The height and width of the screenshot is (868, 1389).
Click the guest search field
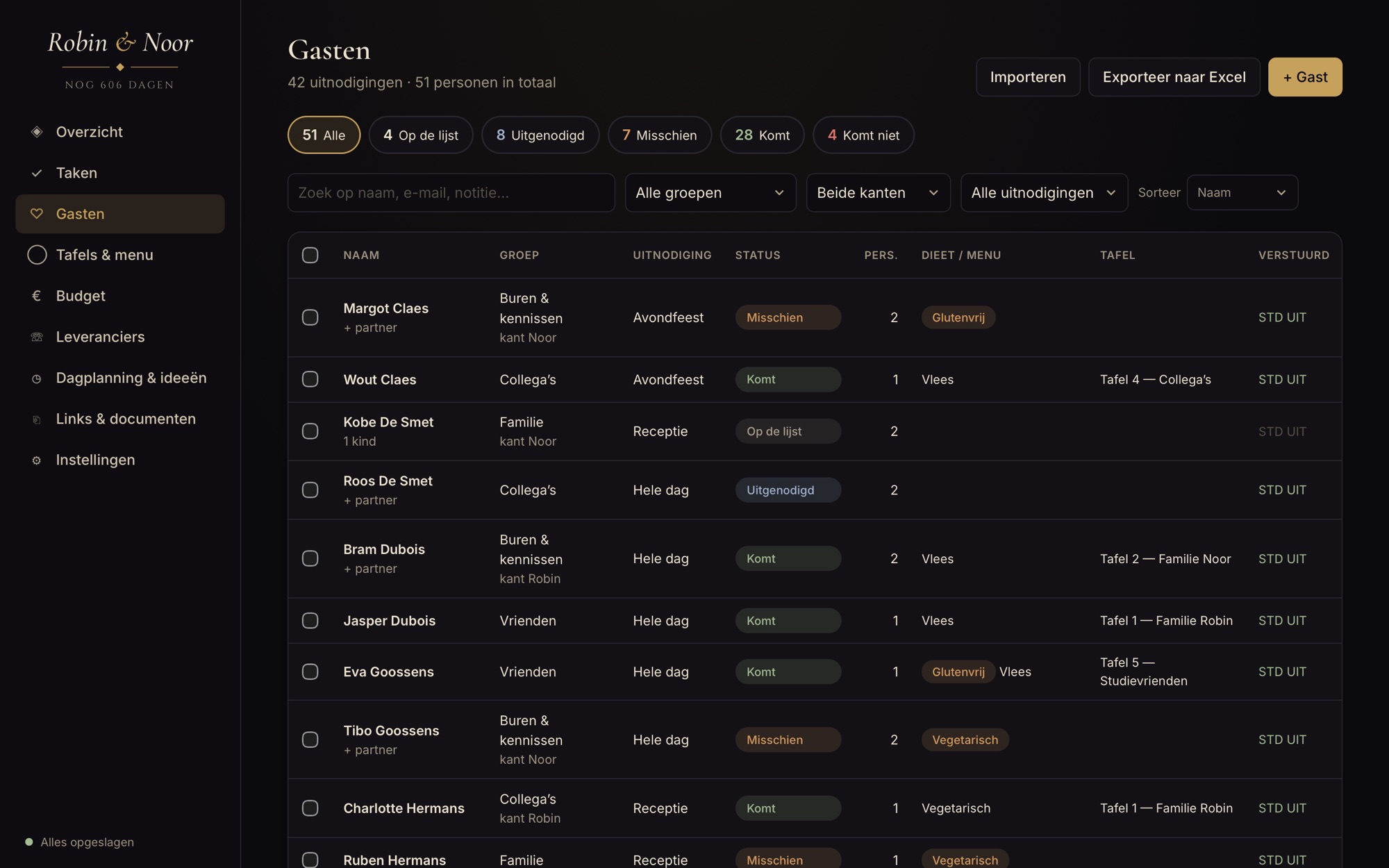pos(451,192)
